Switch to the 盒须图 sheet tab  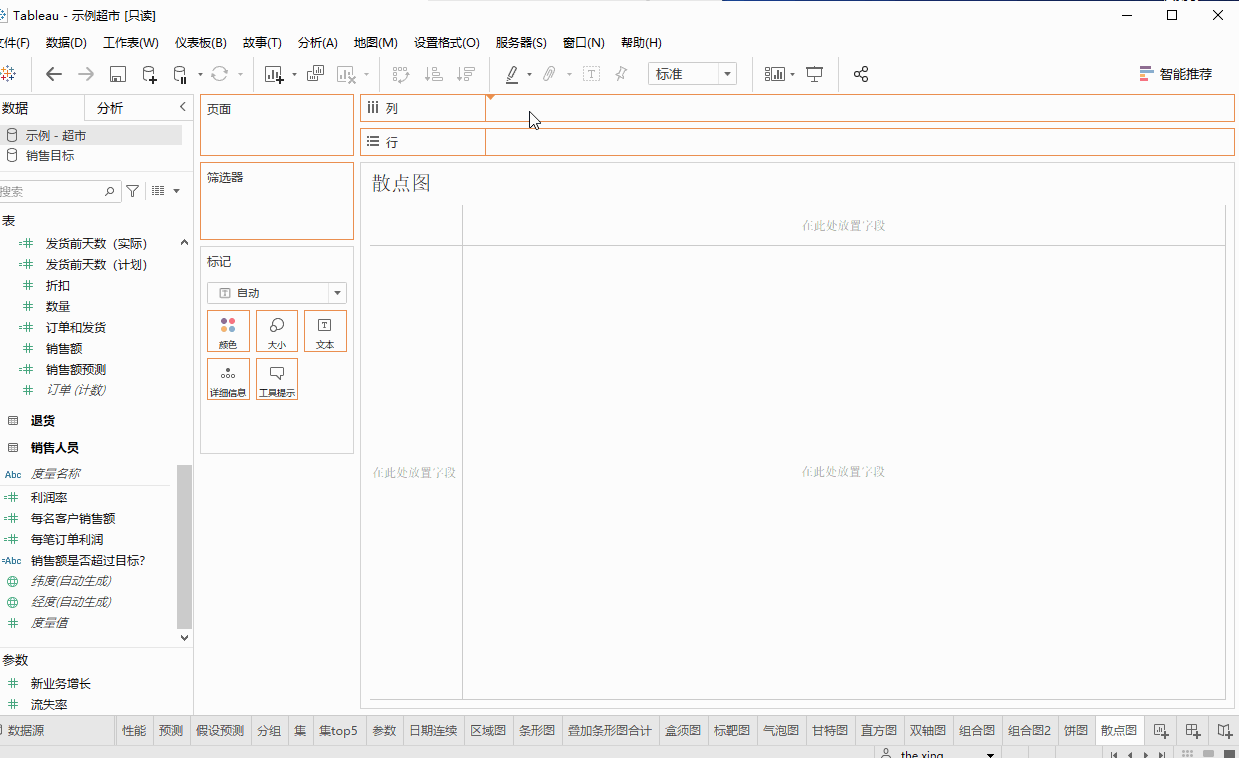(x=683, y=730)
